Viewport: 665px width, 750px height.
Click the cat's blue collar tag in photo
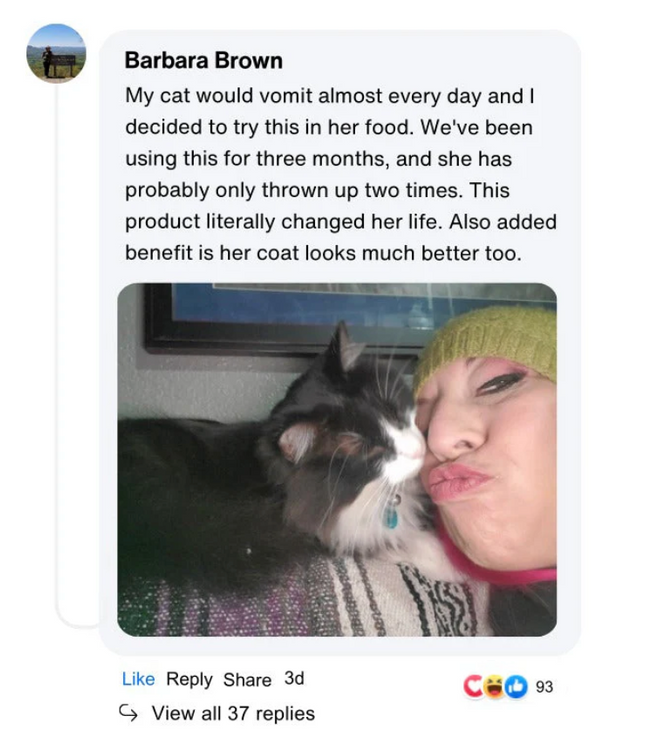(391, 515)
